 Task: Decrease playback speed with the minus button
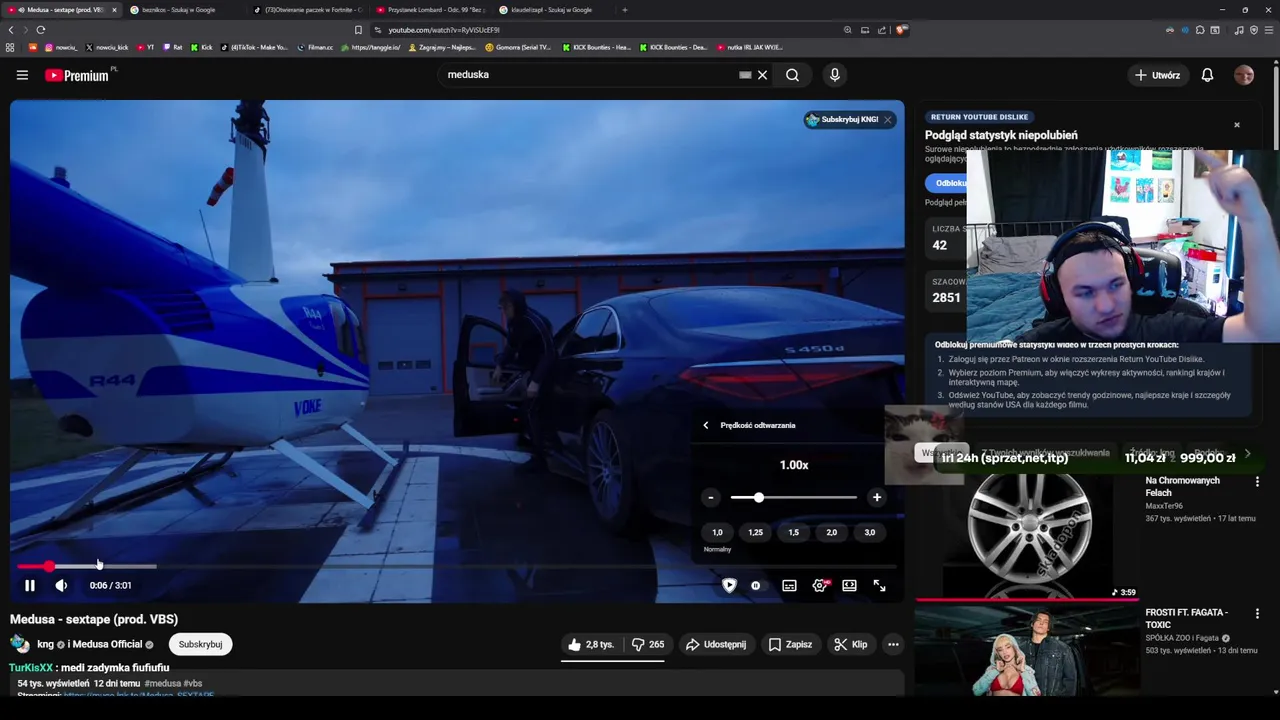pos(711,497)
